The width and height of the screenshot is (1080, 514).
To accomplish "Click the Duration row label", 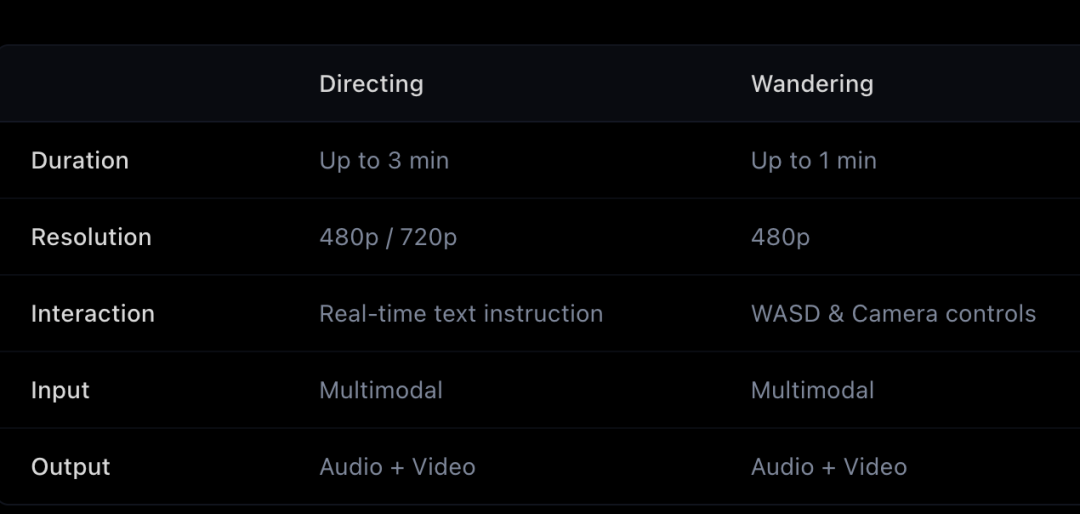I will [x=80, y=161].
